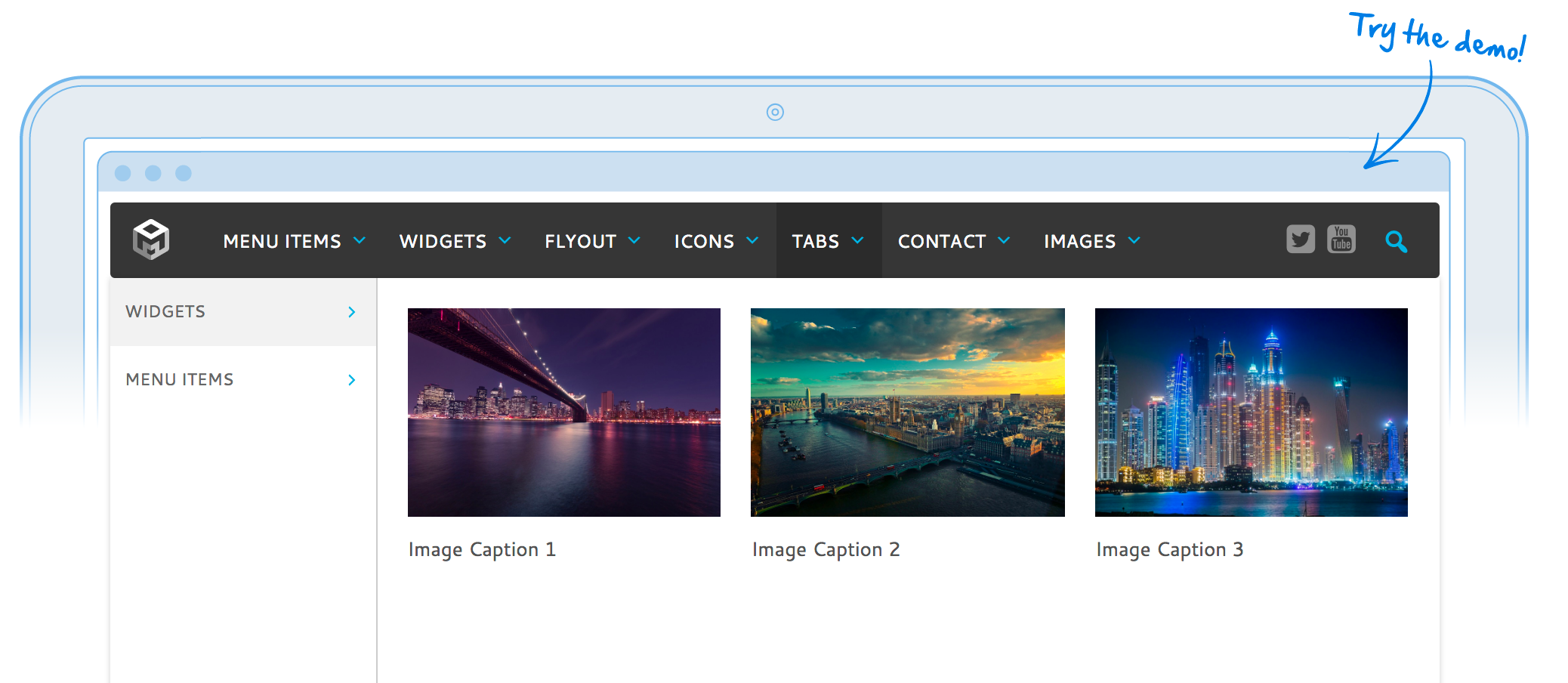Click the Brooklyn Bridge night photo thumbnail

[563, 413]
